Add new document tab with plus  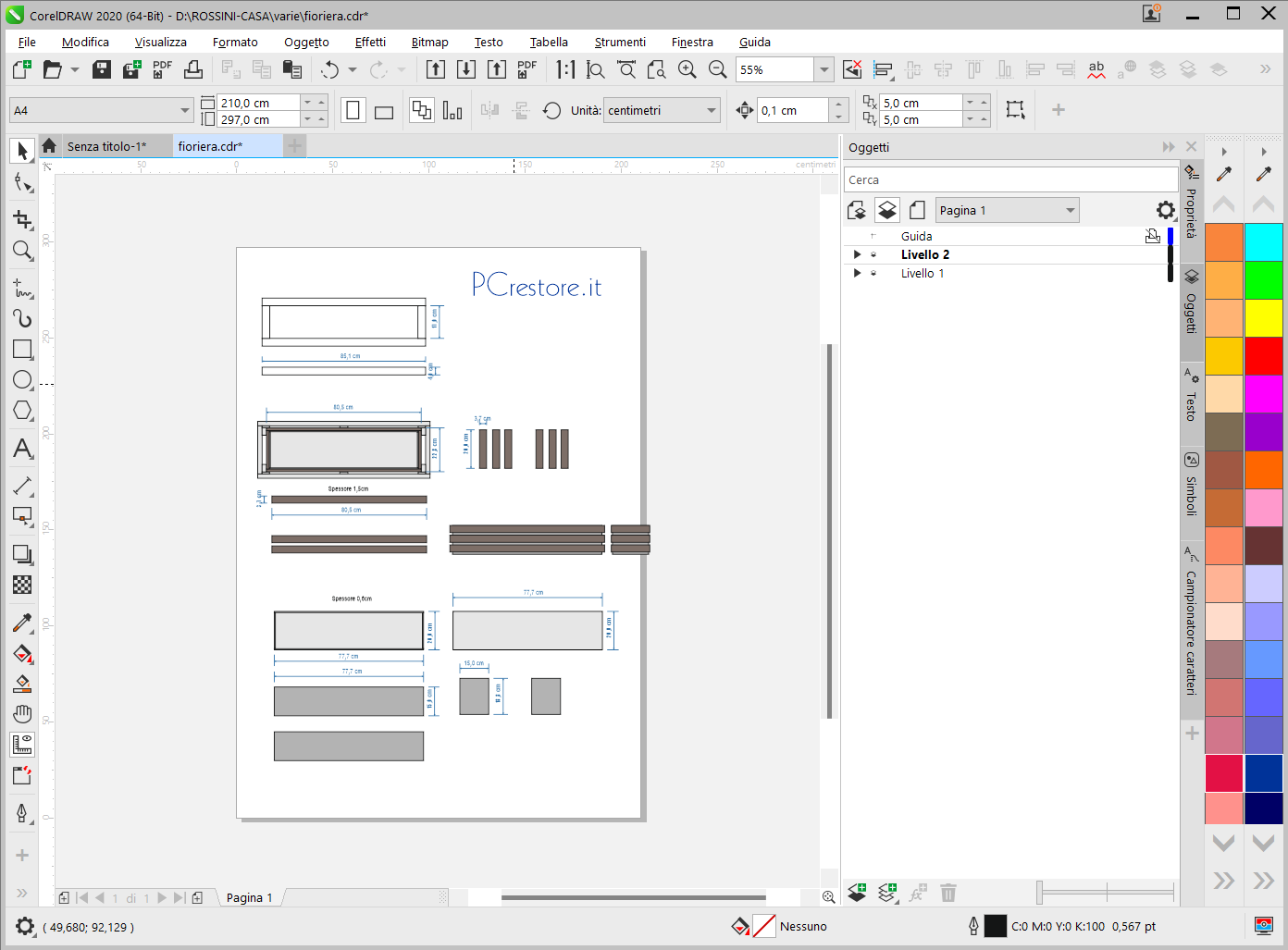click(294, 145)
